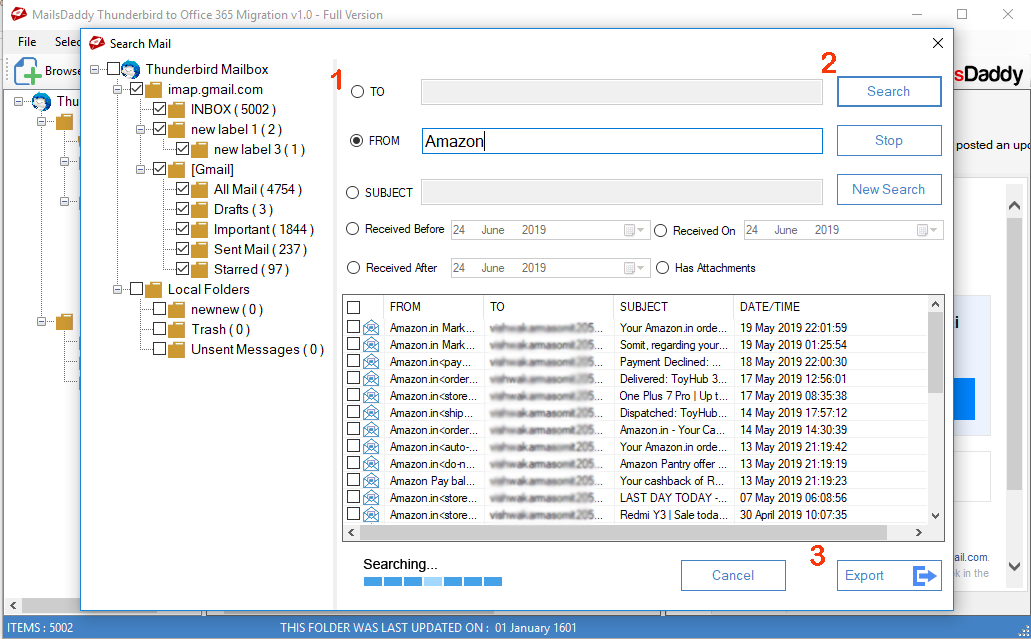Click the Search button
1031x639 pixels.
[x=889, y=92]
